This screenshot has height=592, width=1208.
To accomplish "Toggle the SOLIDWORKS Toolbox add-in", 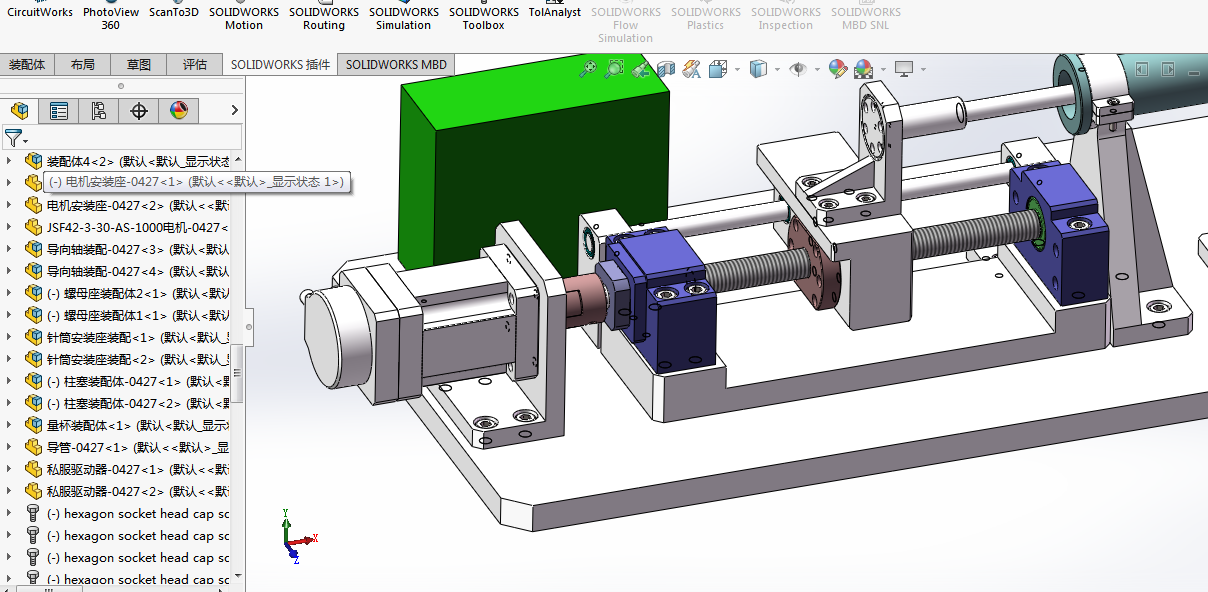I will (x=484, y=18).
